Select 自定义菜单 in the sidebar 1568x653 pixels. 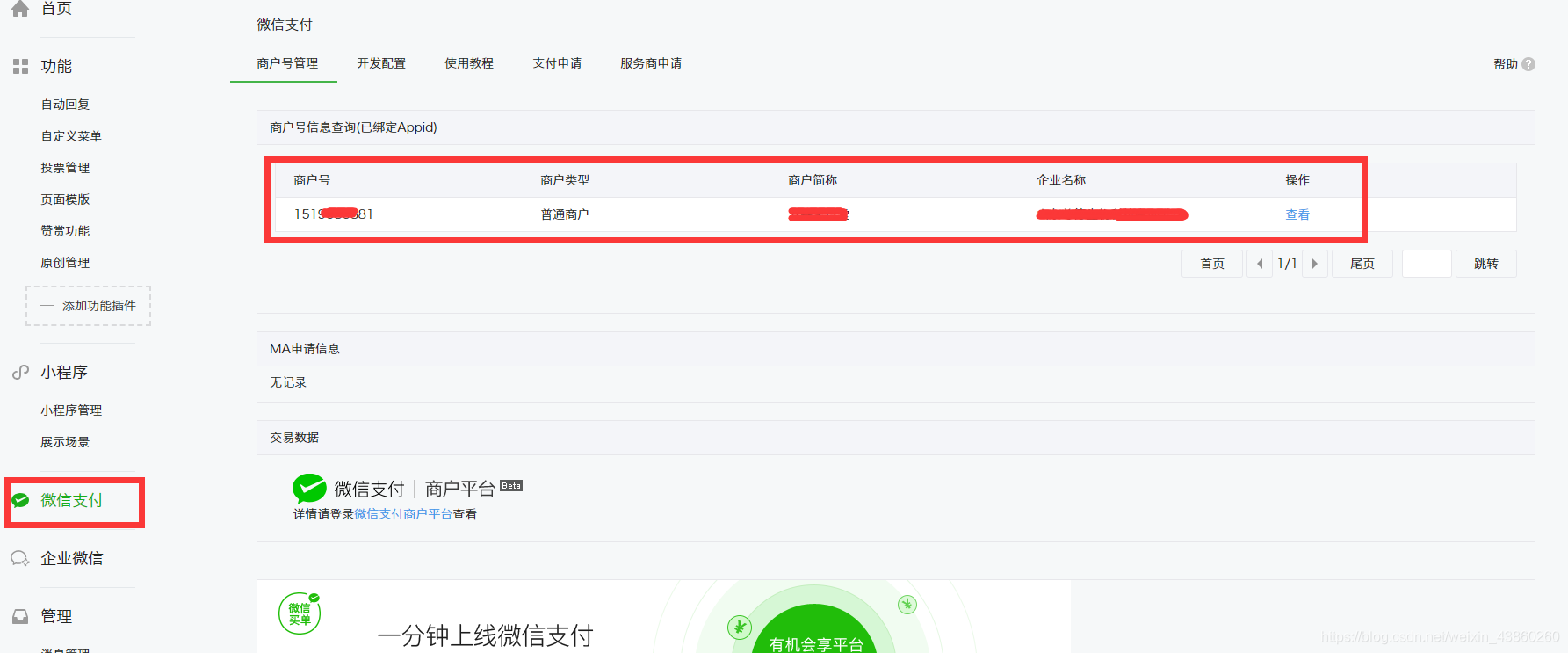pyautogui.click(x=71, y=136)
